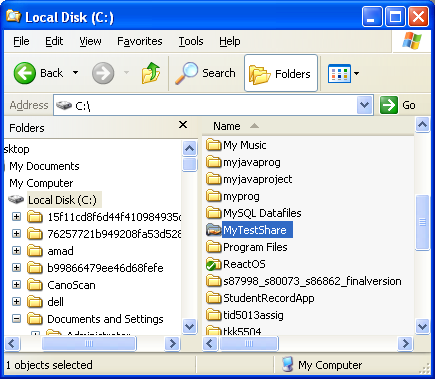Open the Favorites menu
The image size is (435, 379).
pyautogui.click(x=140, y=41)
